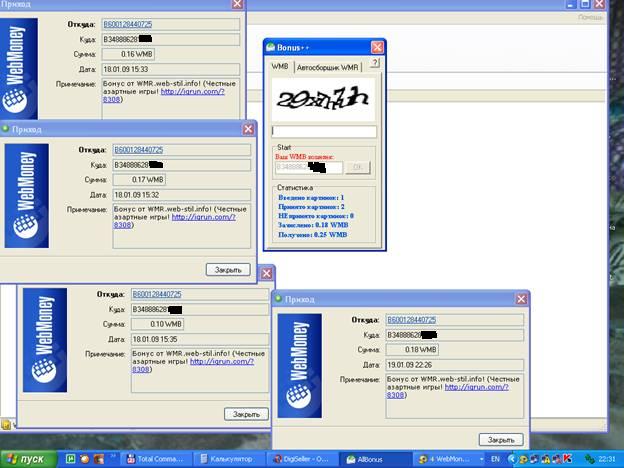Click the greyed OK button beside the wallet
The height and width of the screenshot is (468, 624).
(357, 168)
